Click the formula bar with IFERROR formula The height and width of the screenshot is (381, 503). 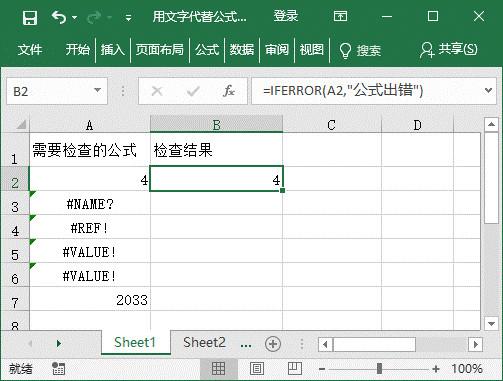click(367, 91)
